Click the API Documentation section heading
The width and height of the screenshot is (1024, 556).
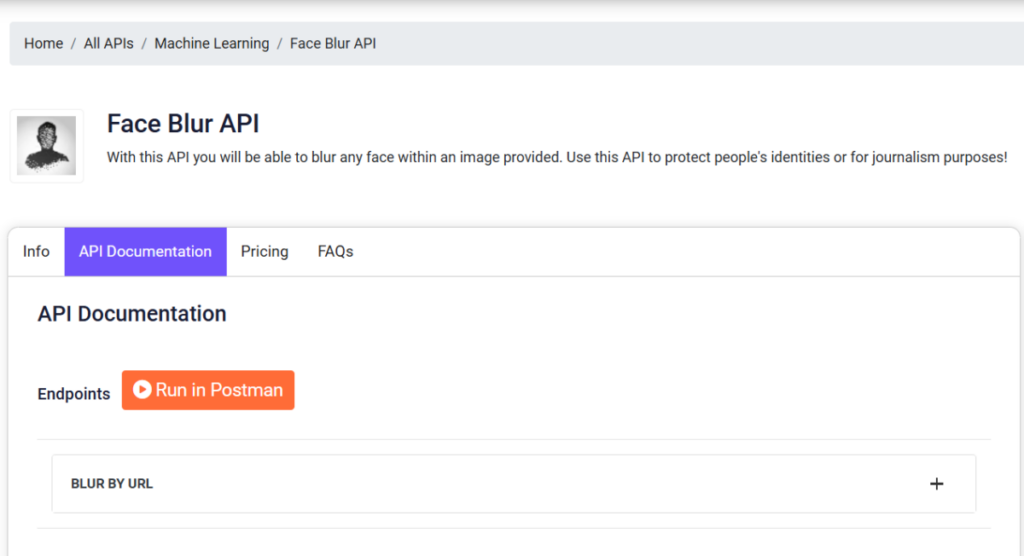132,314
